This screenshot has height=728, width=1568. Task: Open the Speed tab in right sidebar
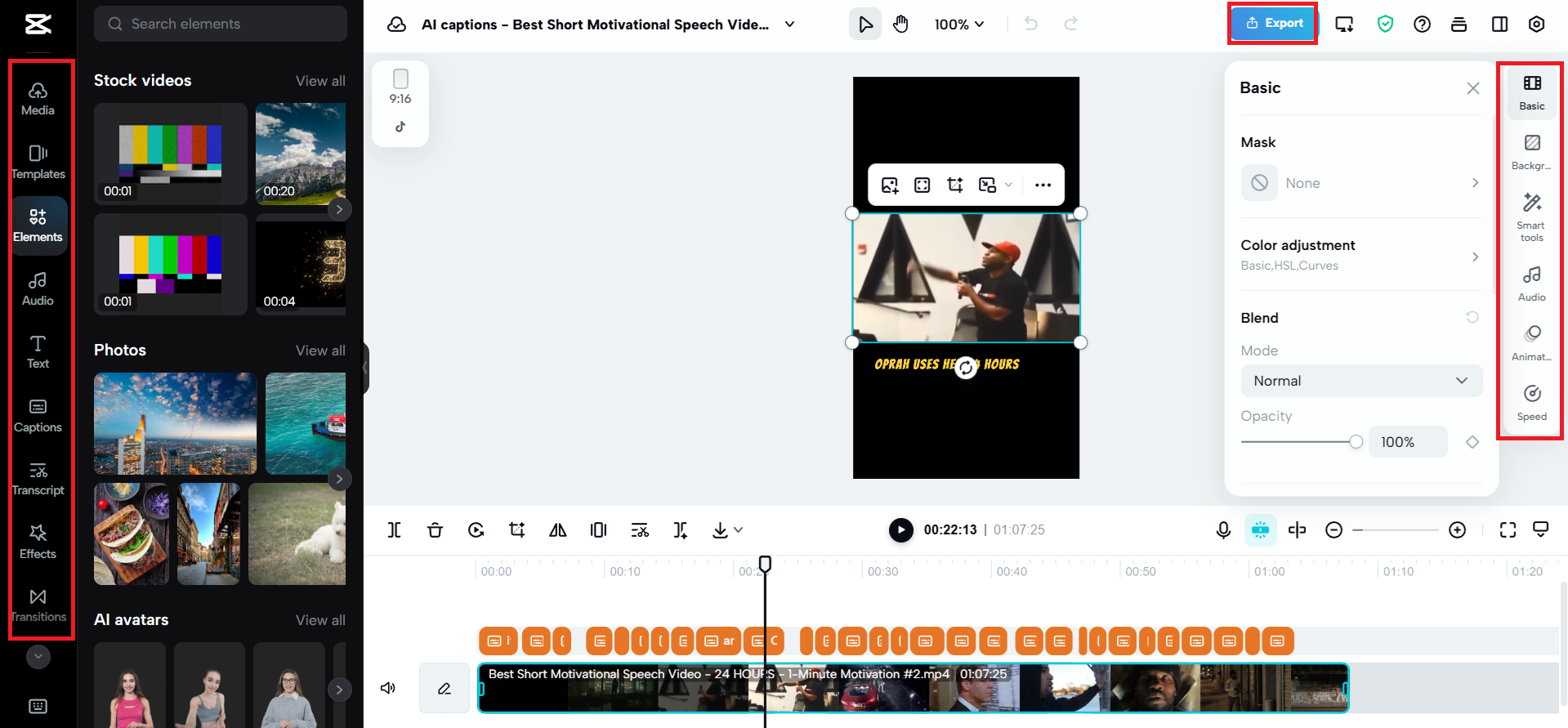1531,403
